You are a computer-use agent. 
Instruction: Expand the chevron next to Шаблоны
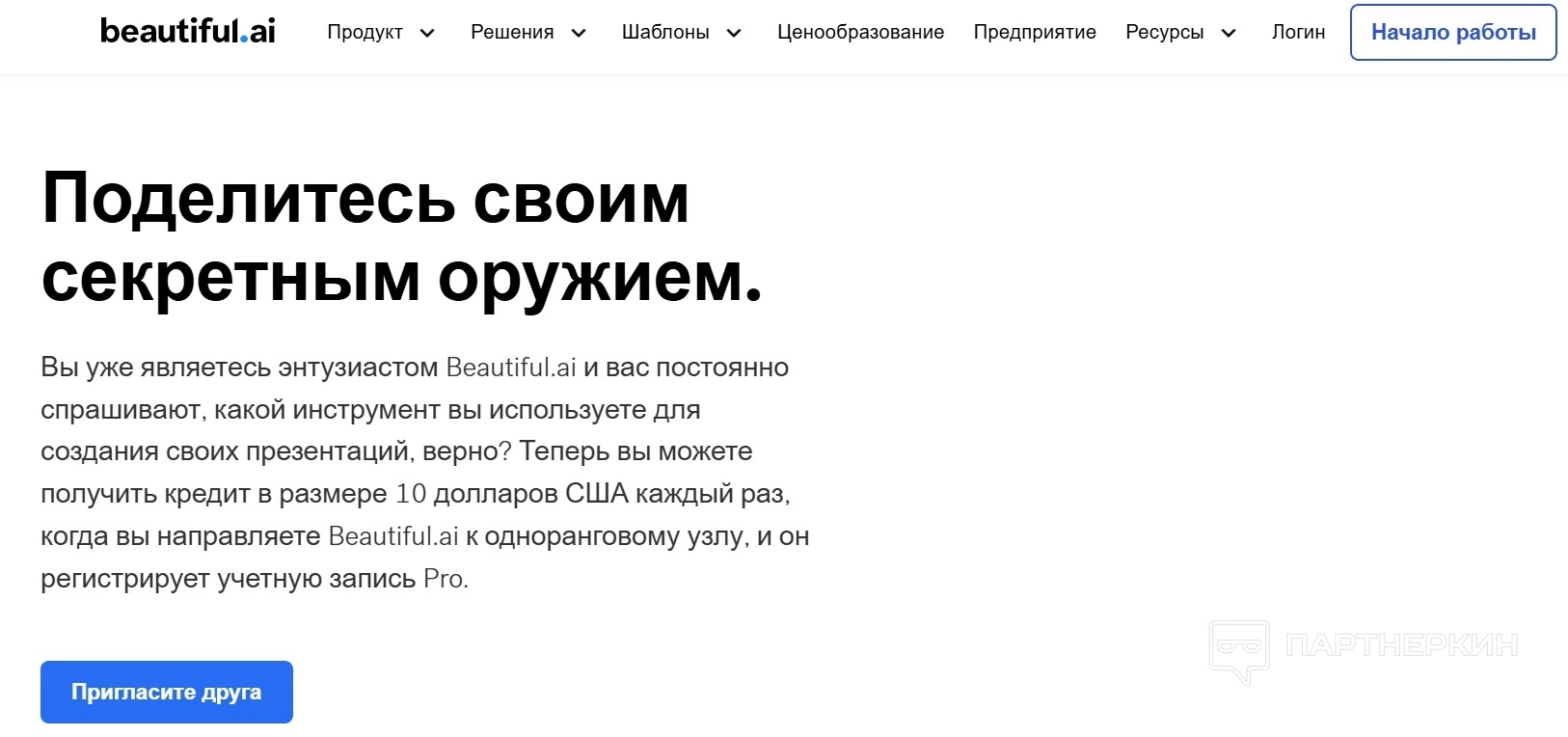click(734, 33)
